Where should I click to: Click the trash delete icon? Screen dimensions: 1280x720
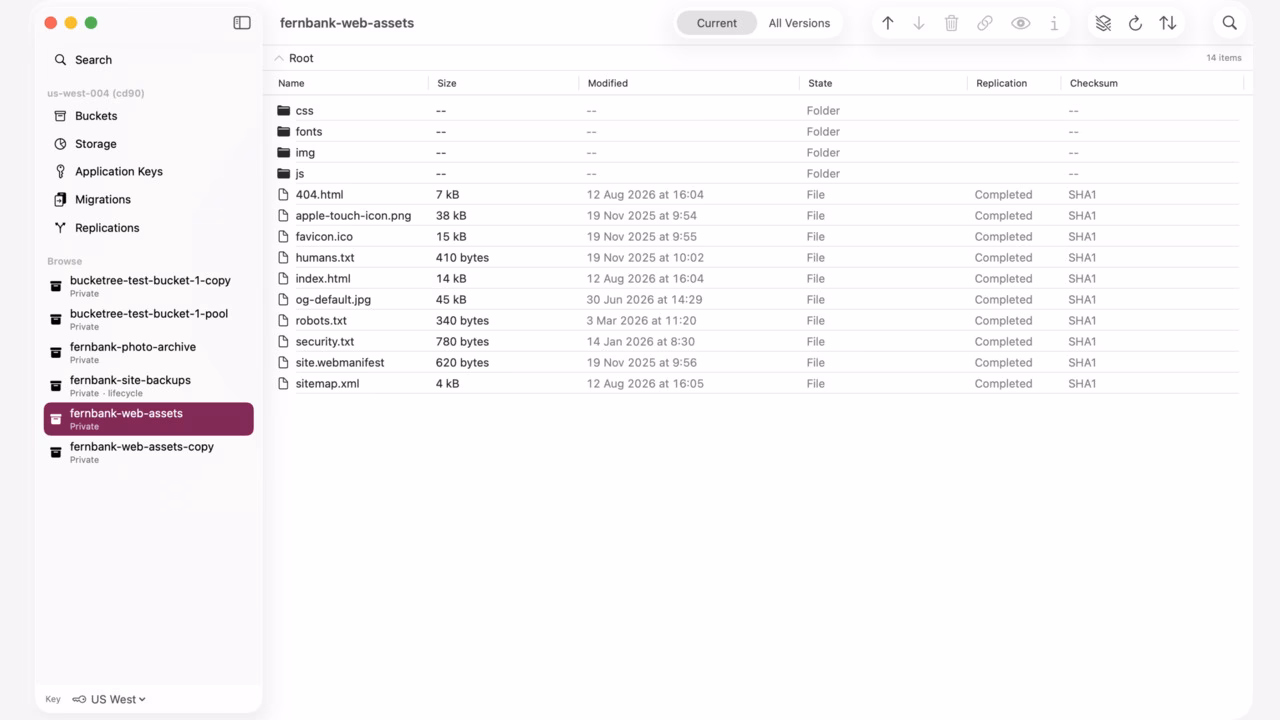[x=951, y=23]
